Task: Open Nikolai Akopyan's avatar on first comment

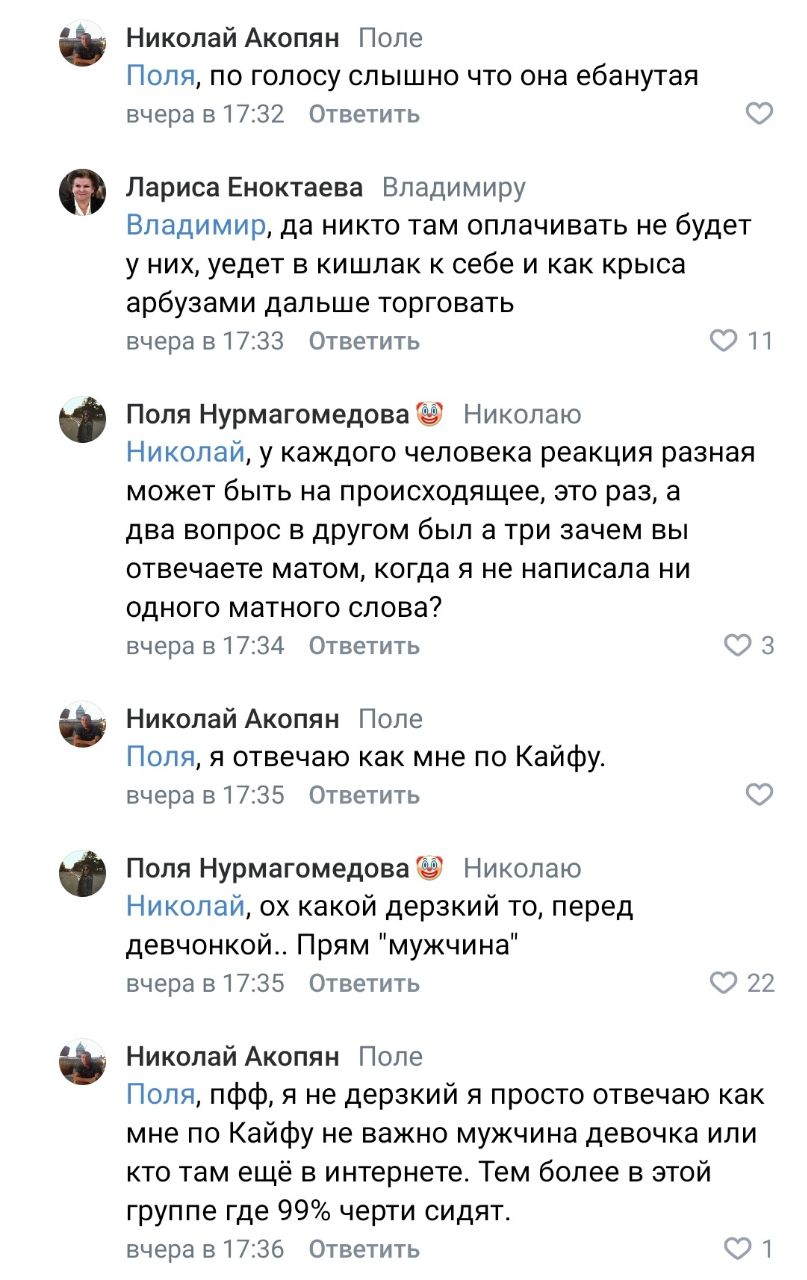Action: tap(83, 42)
